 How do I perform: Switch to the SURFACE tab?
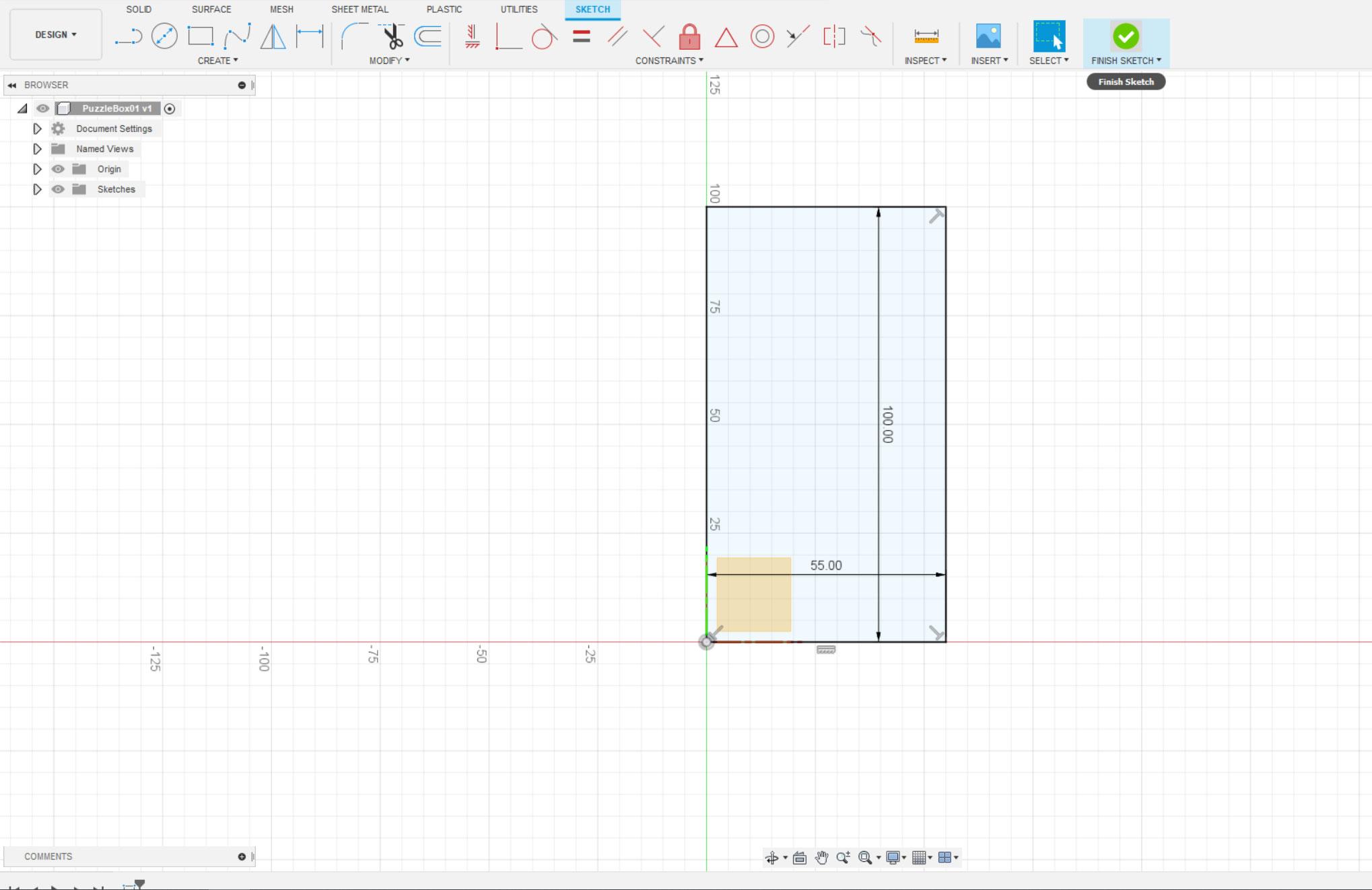211,9
